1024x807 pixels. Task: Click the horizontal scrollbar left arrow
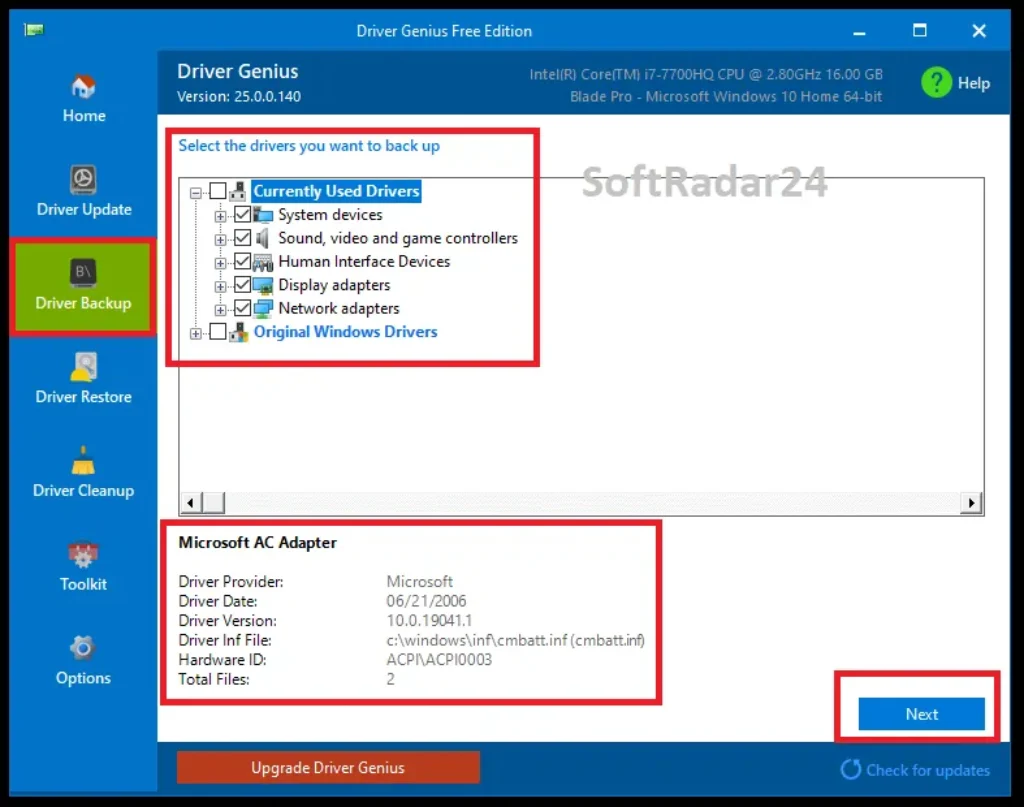(x=190, y=502)
